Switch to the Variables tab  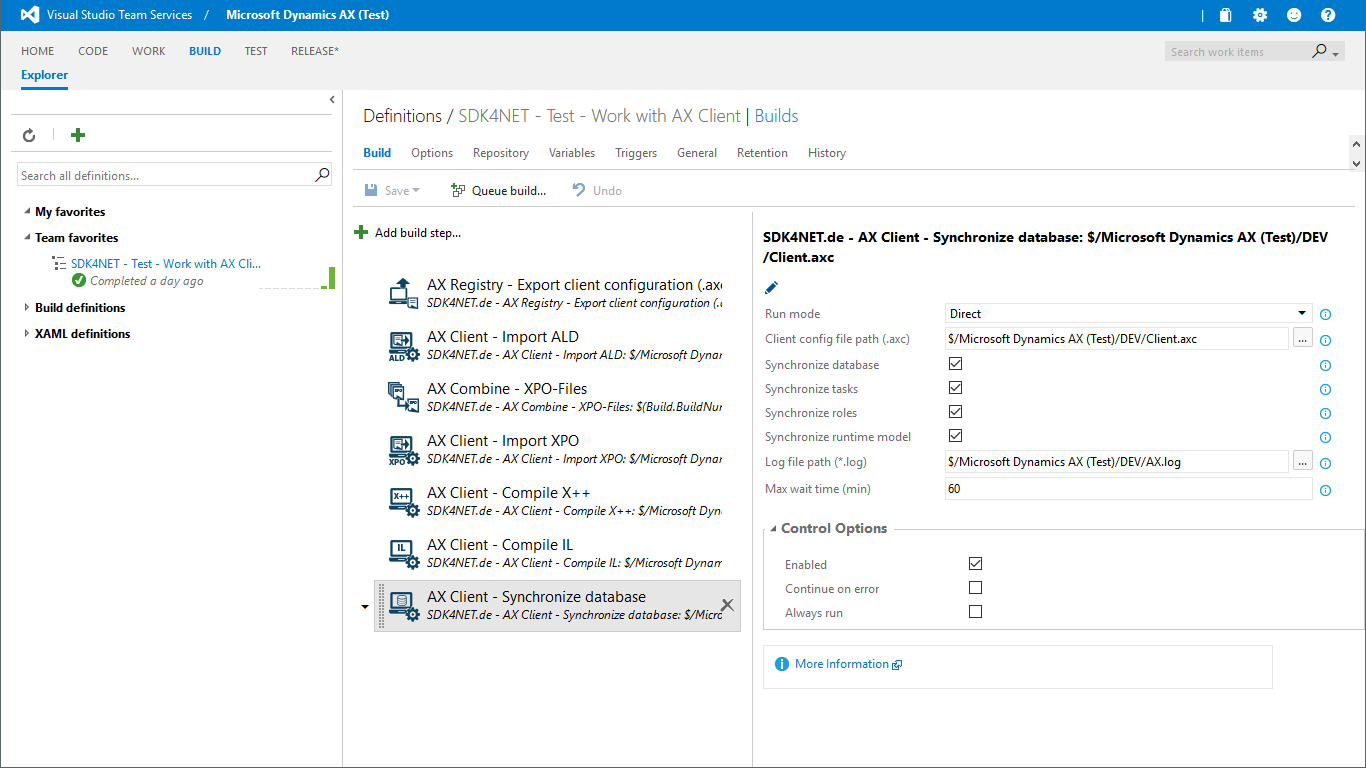point(572,153)
